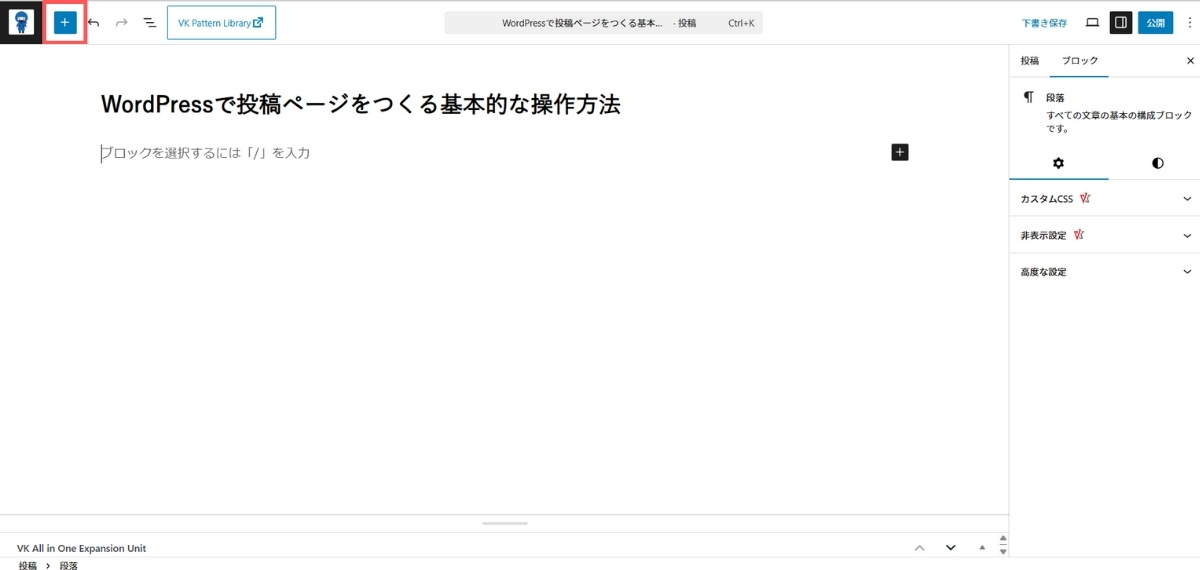This screenshot has width=1200, height=570.
Task: Collapse the VK All in One Expansion Unit panel
Action: (x=982, y=548)
